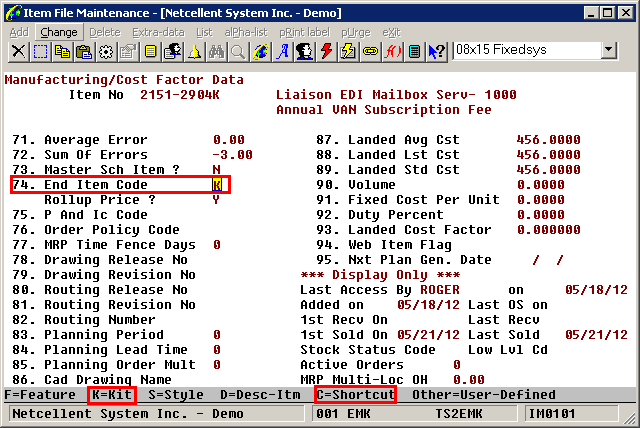Click the Rollup Price Y value
The height and width of the screenshot is (428, 640).
coord(216,200)
